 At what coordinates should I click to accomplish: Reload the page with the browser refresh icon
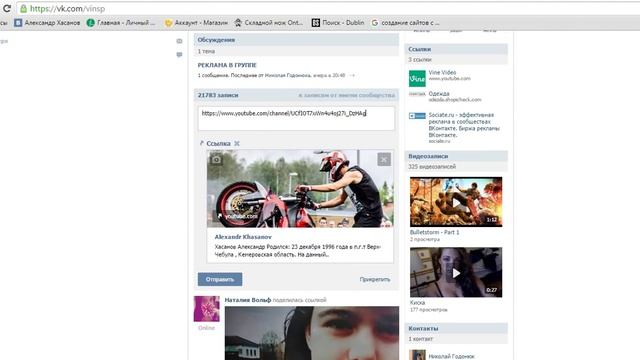pyautogui.click(x=7, y=8)
